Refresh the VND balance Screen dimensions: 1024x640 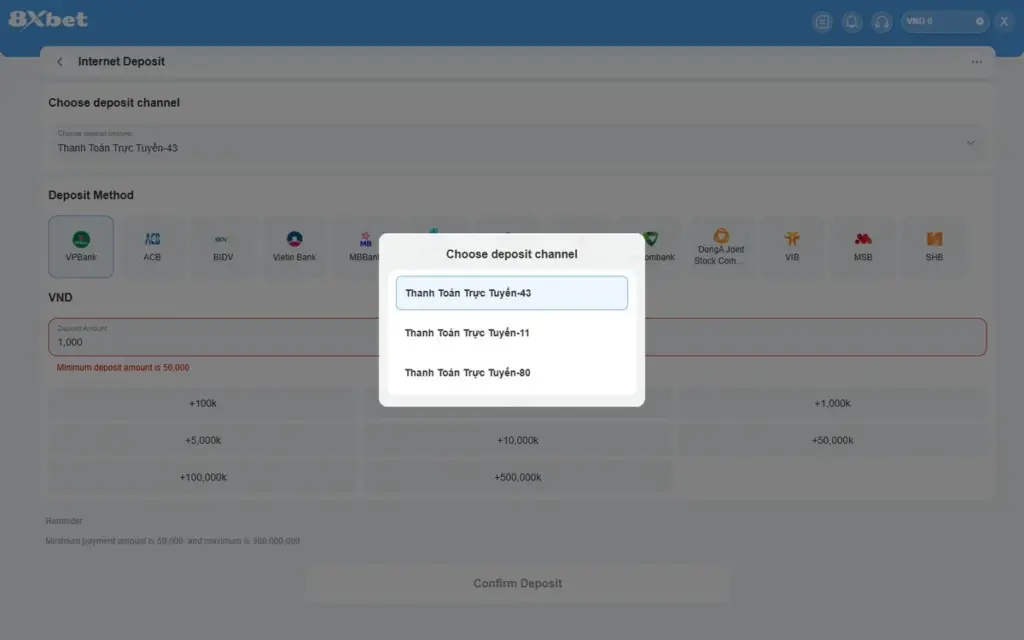click(980, 22)
